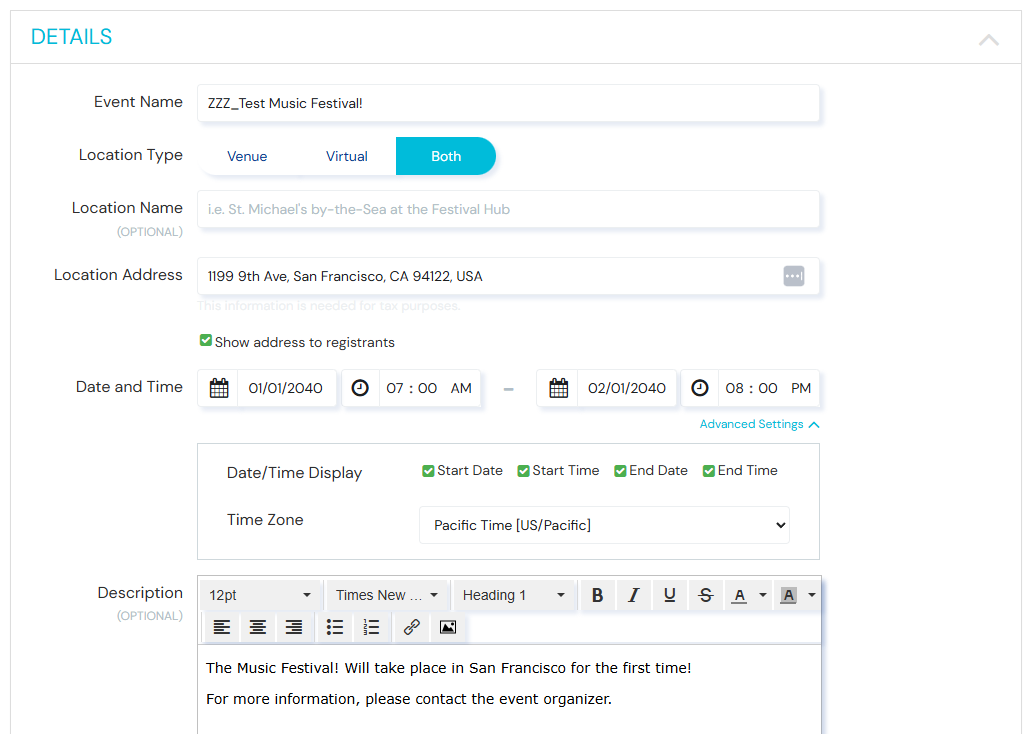Collapse Advanced Settings link
This screenshot has width=1036, height=734.
pos(759,424)
